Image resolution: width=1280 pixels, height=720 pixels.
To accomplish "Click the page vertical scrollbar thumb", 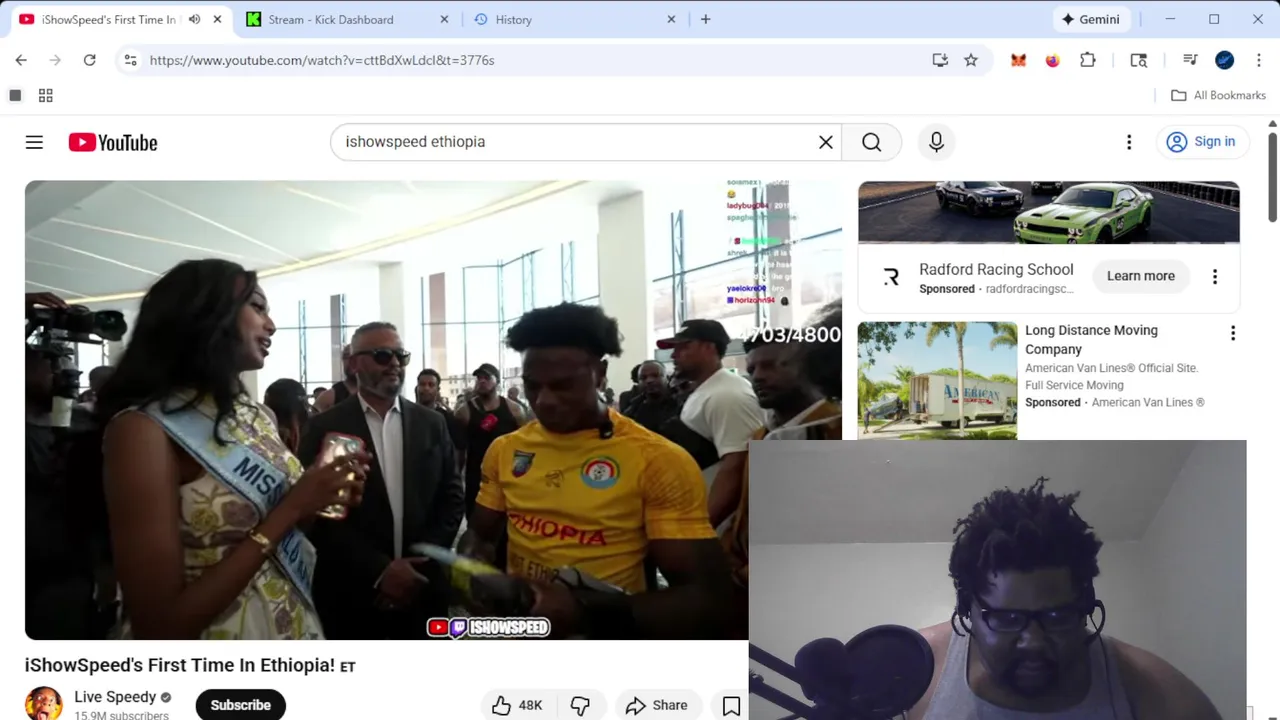I will 1272,176.
